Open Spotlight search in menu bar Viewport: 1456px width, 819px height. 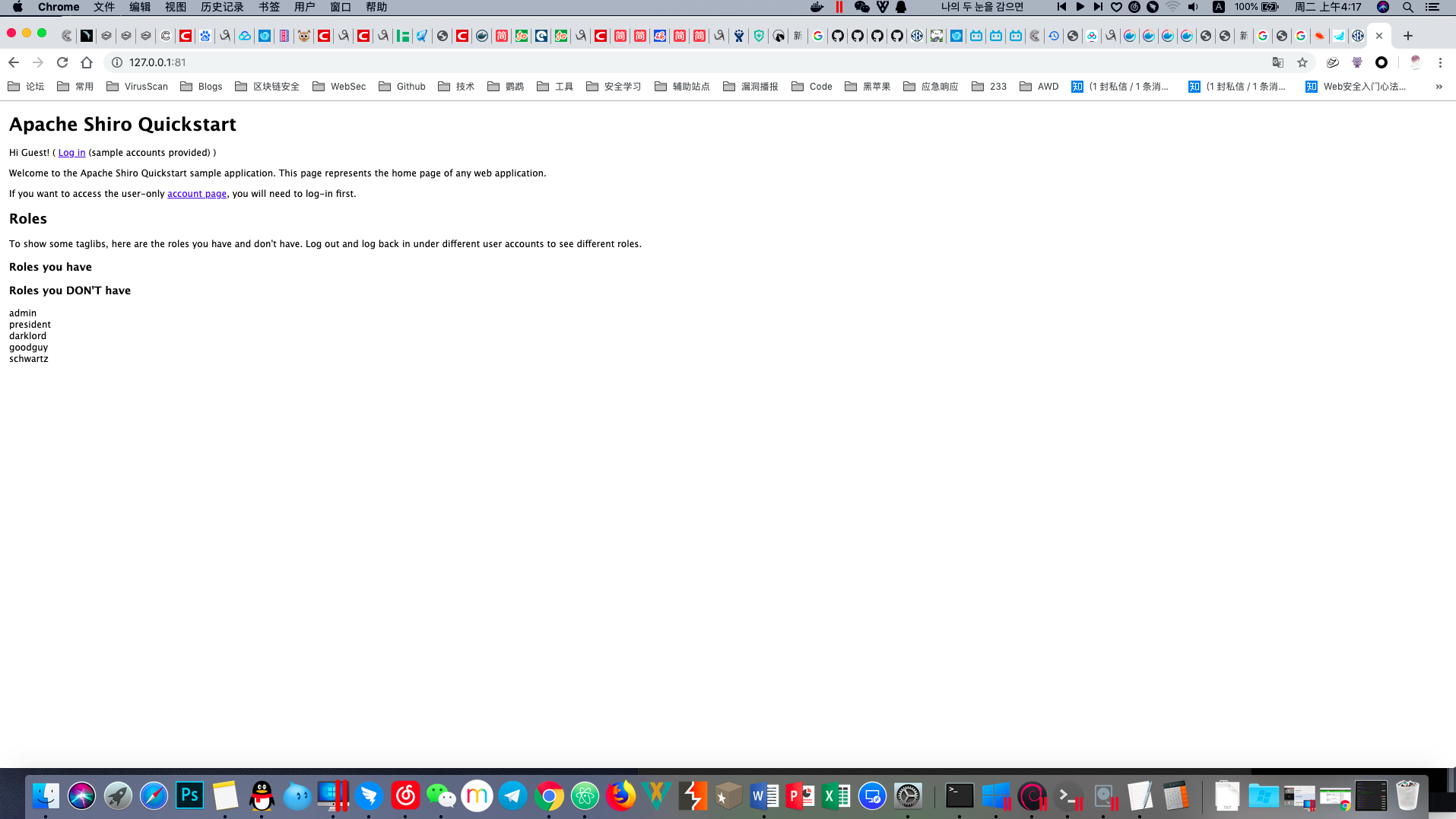click(1408, 7)
